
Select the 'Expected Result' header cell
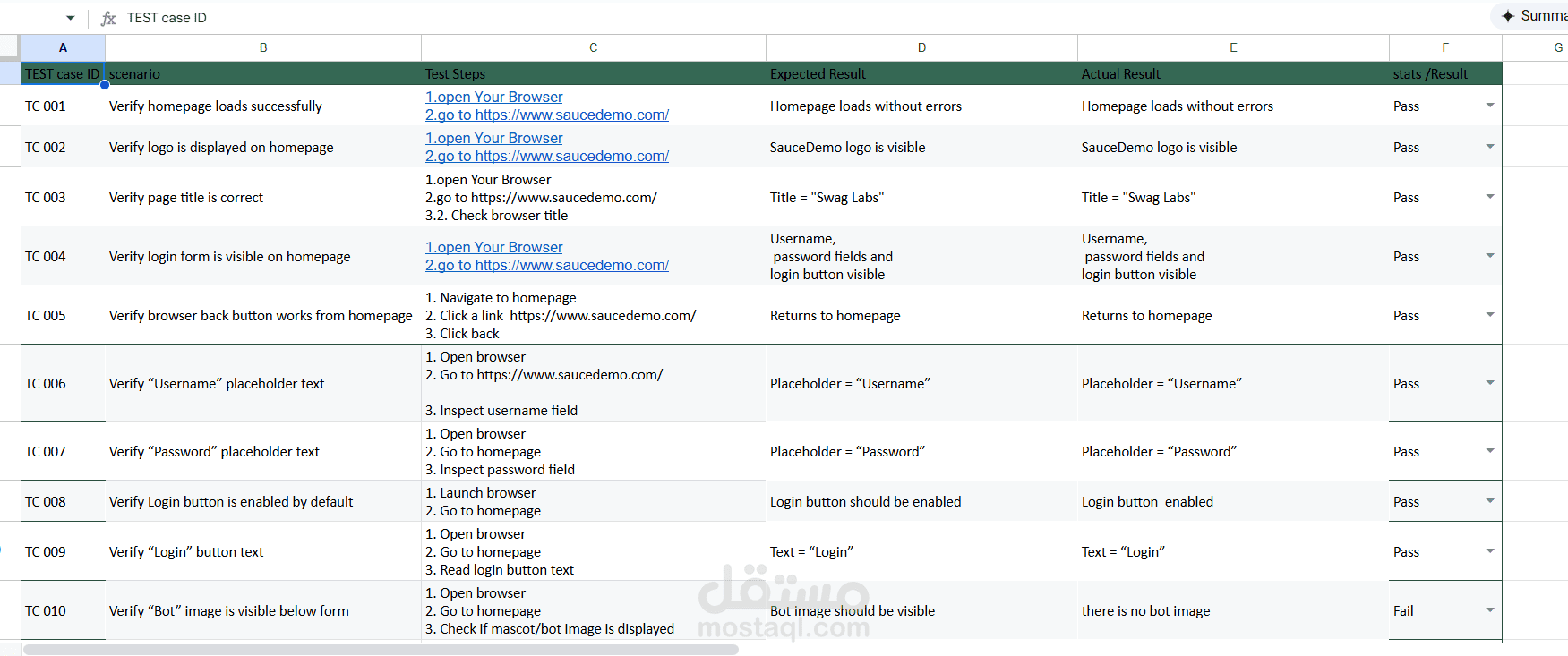(921, 73)
